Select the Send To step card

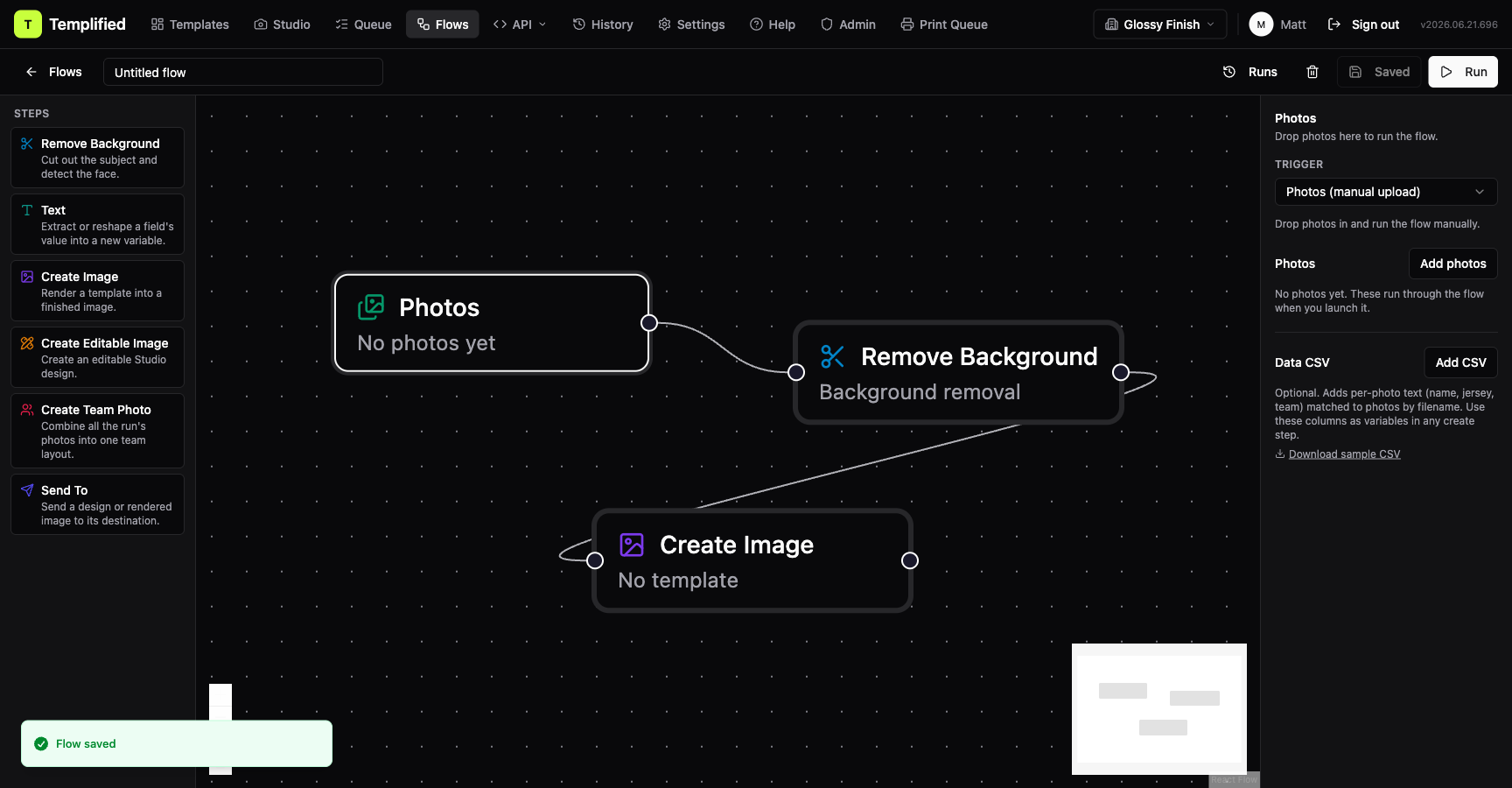tap(97, 504)
